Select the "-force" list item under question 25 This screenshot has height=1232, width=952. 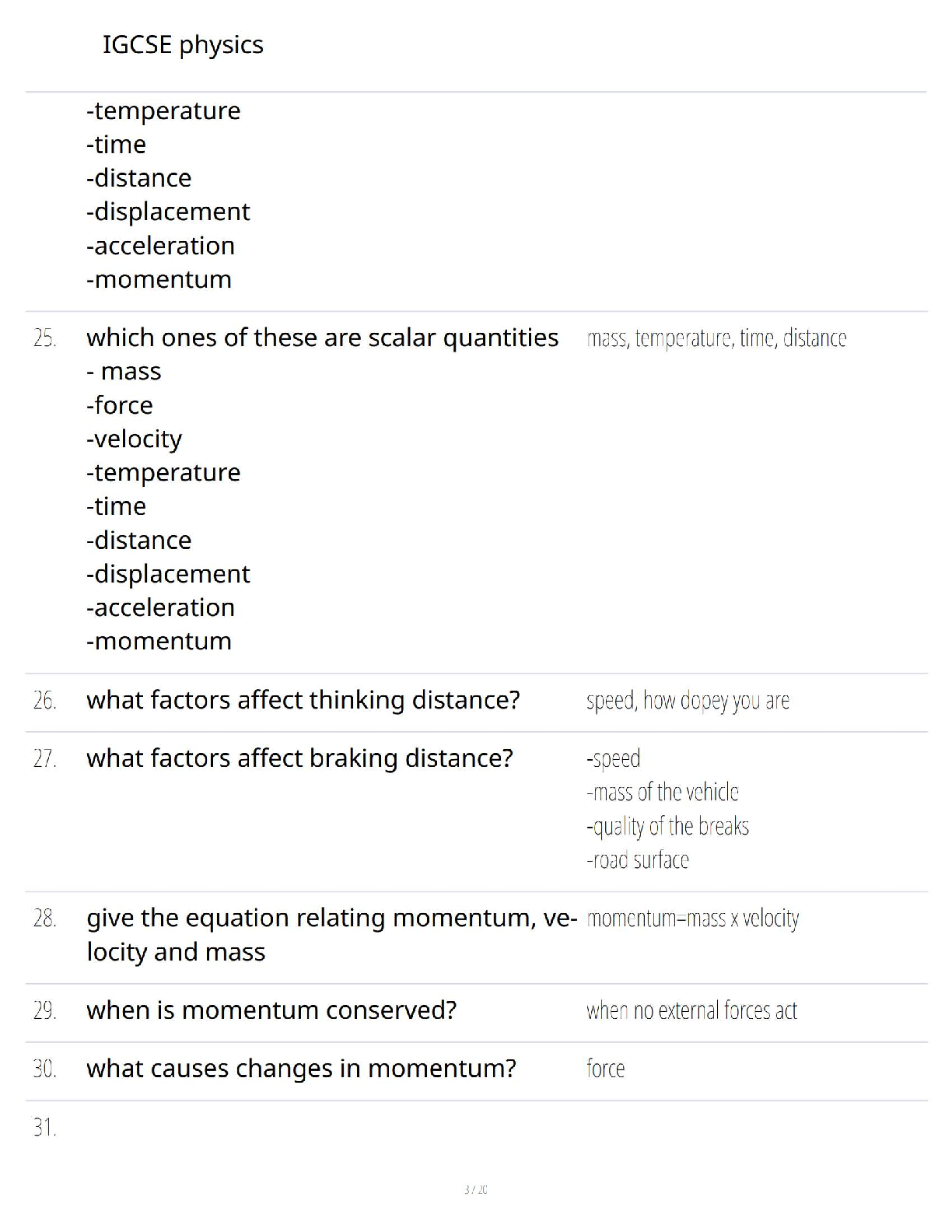point(120,405)
